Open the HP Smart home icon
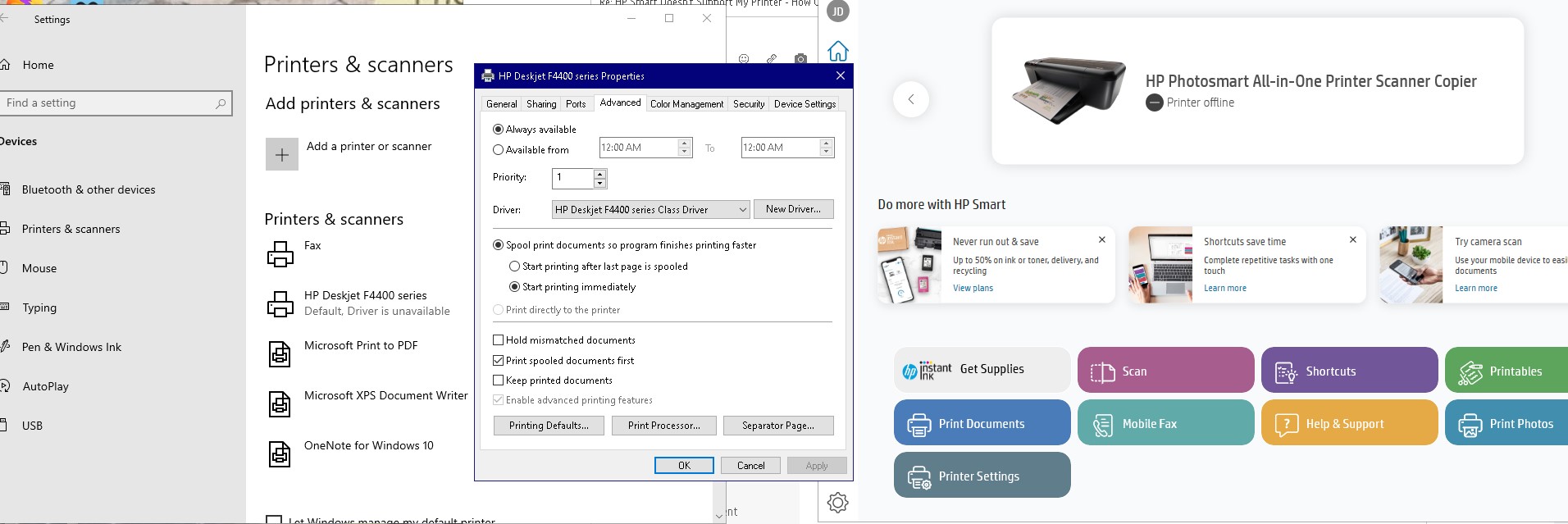Screen dimensions: 1568x524 [837, 51]
